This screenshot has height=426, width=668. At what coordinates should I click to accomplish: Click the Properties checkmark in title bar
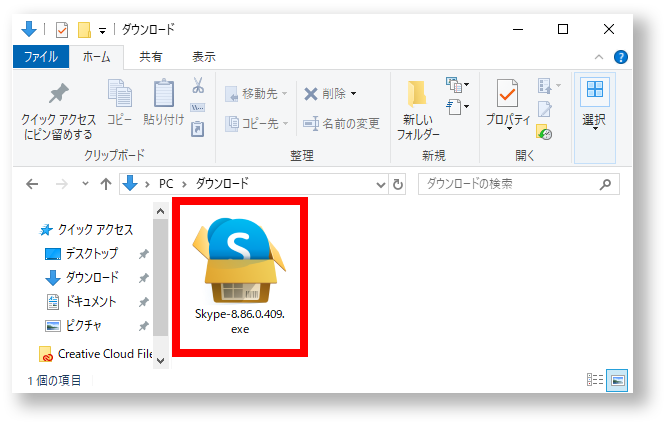pos(62,30)
